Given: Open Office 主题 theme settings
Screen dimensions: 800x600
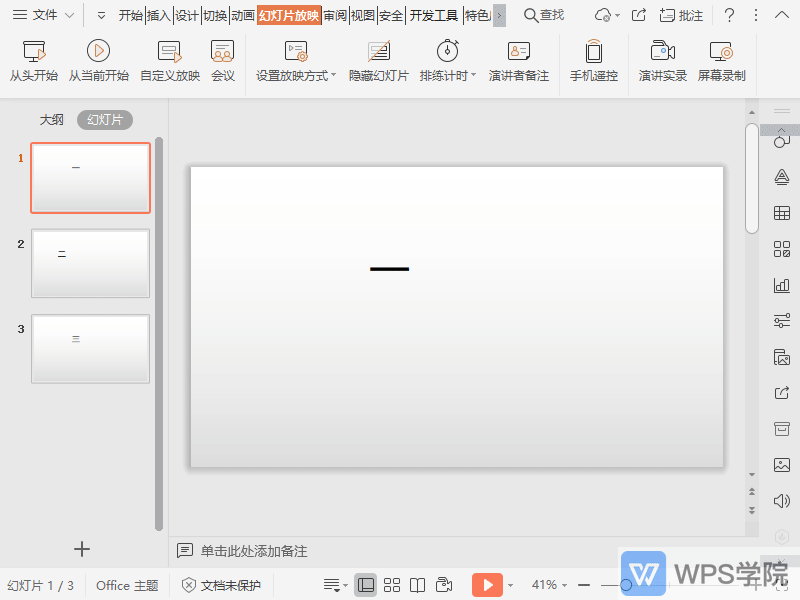Looking at the screenshot, I should point(126,585).
